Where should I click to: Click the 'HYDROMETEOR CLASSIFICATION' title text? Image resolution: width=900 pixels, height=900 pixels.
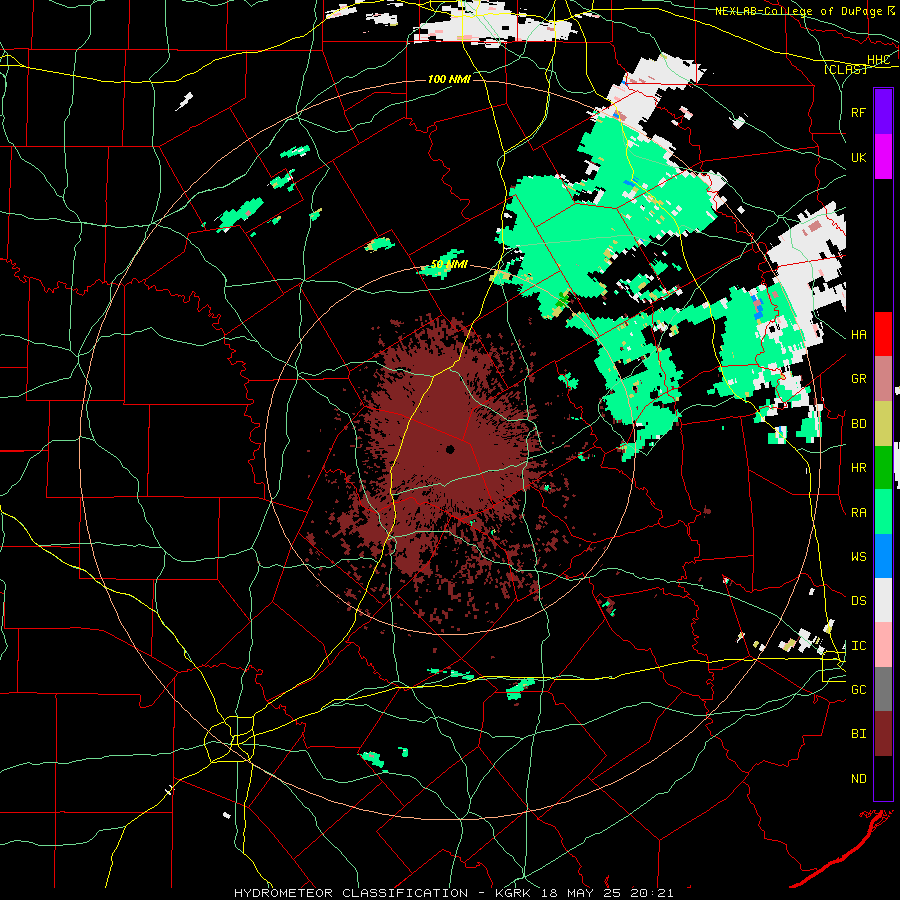(351, 893)
